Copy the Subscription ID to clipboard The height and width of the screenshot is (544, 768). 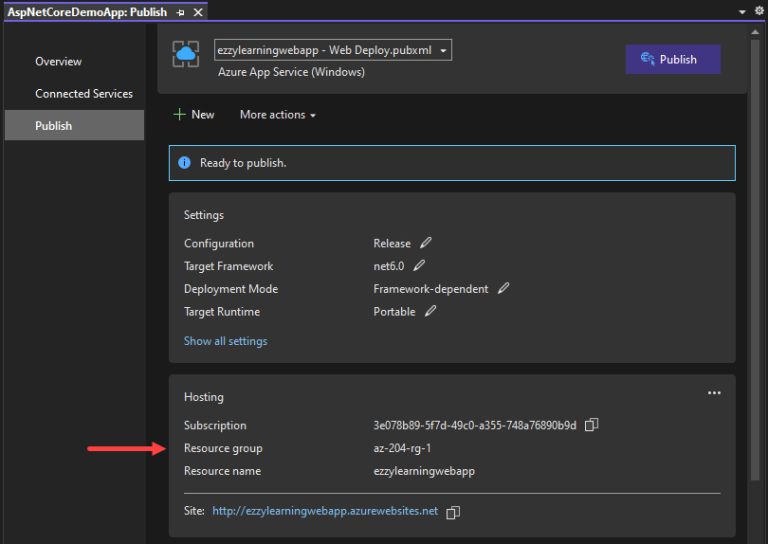(591, 425)
